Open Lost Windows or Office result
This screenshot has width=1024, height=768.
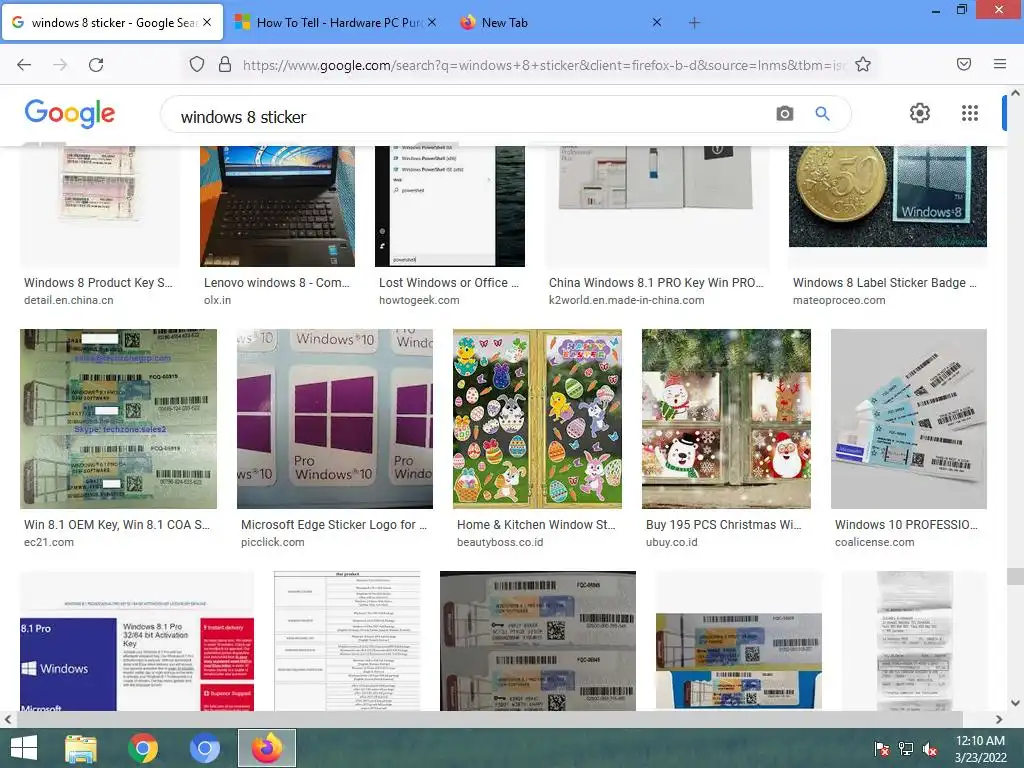(x=449, y=283)
